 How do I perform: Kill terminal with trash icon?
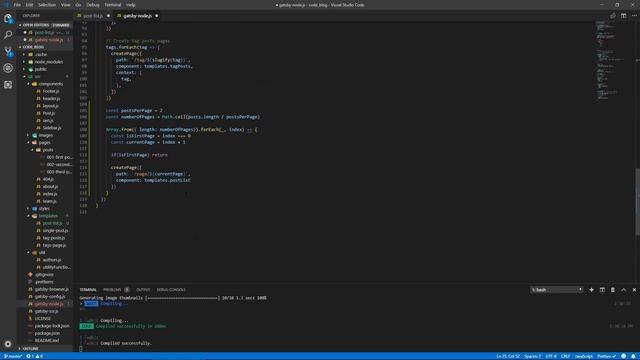pos(613,290)
